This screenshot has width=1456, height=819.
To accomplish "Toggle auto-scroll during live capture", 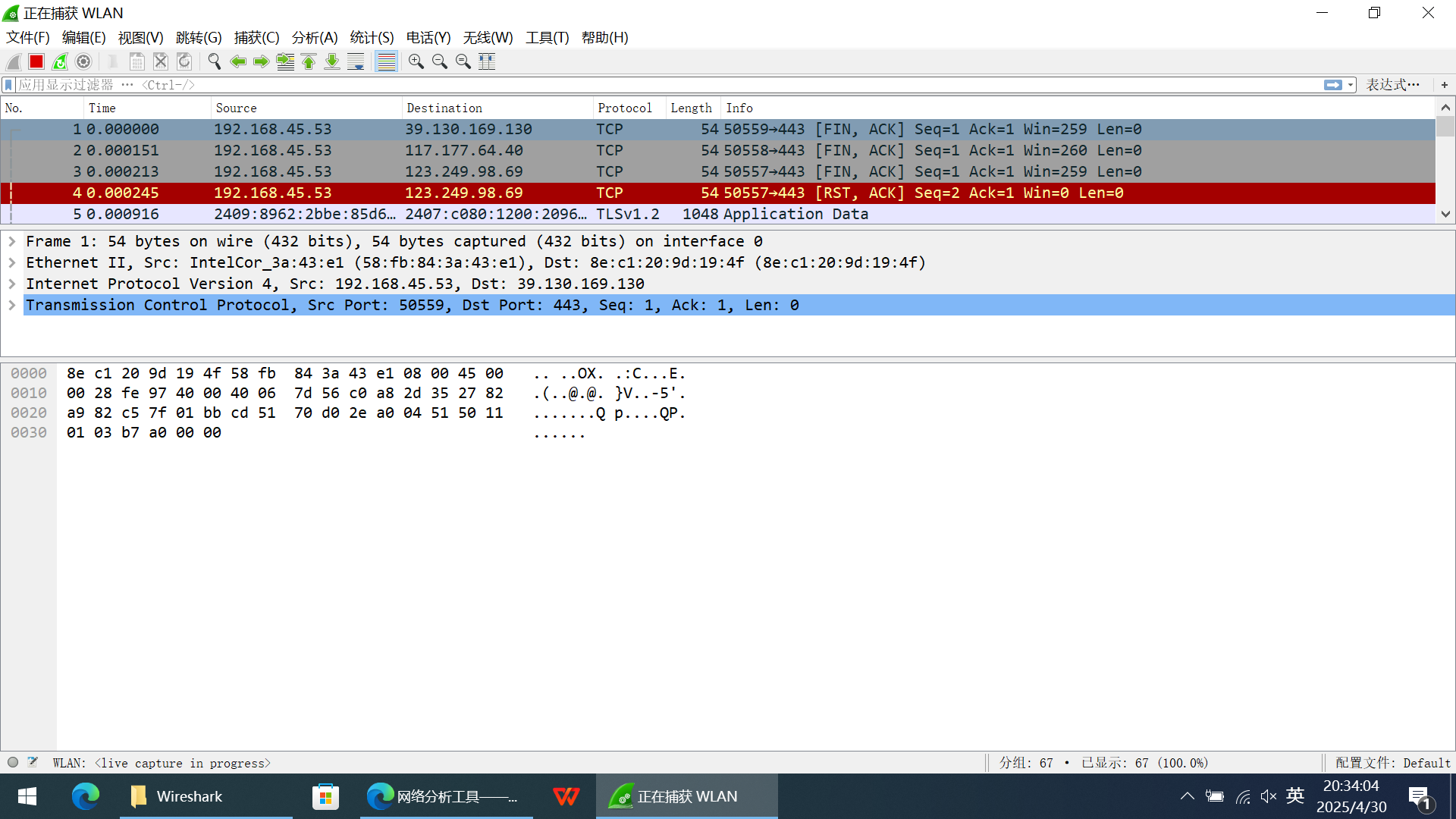I will coord(356,62).
